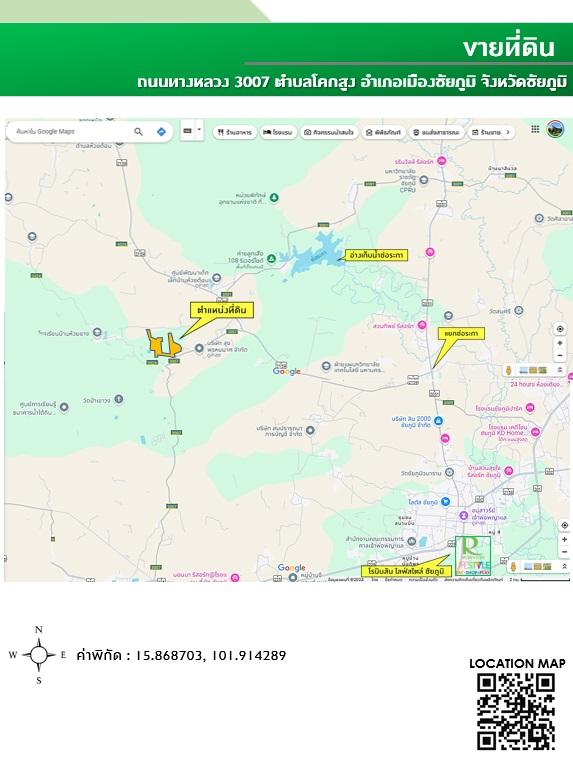The height and width of the screenshot is (771, 573).
Task: Select the ขนส่งสาธารณะ transit chip
Action: tap(436, 132)
